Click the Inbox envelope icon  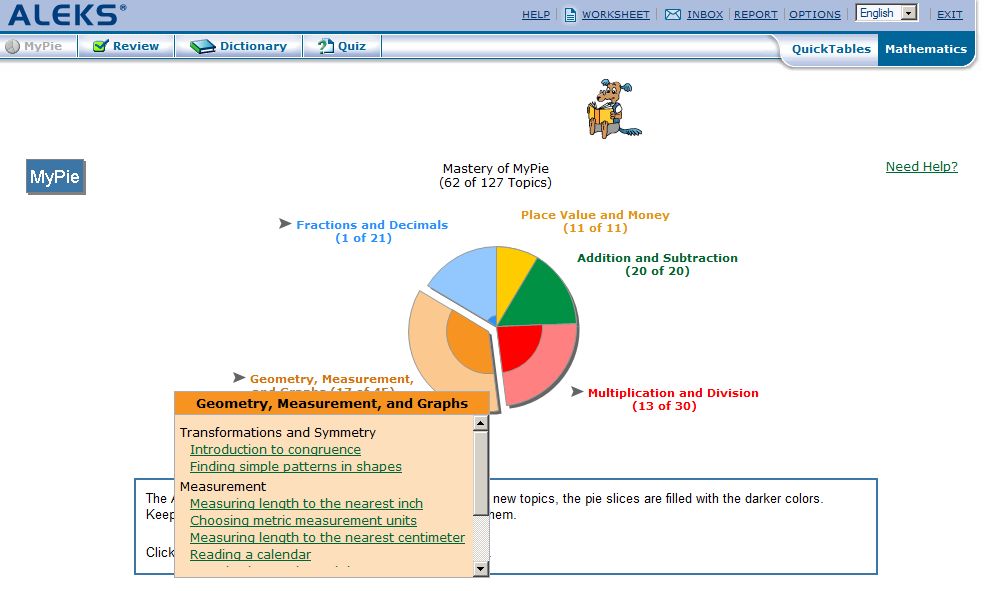(x=673, y=14)
